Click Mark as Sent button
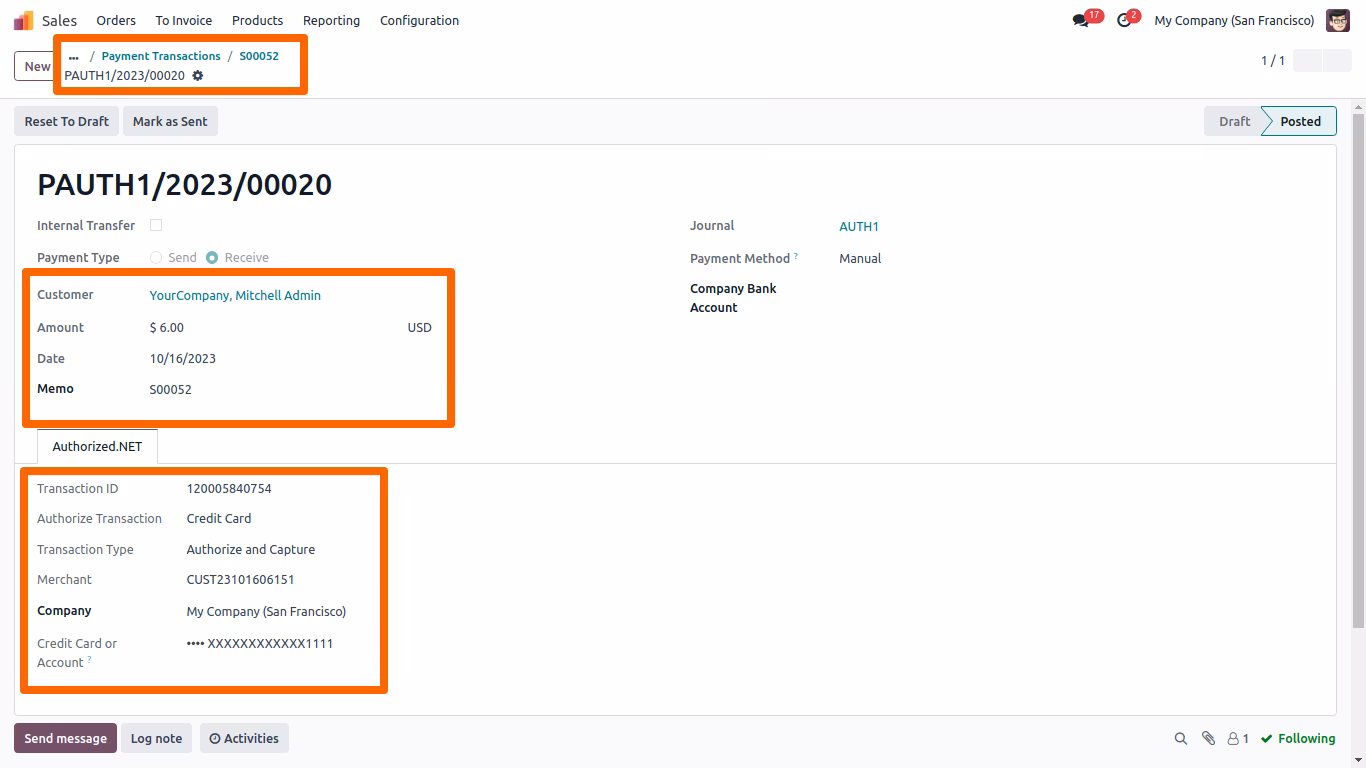Screen dimensions: 1366x768 click(x=170, y=121)
